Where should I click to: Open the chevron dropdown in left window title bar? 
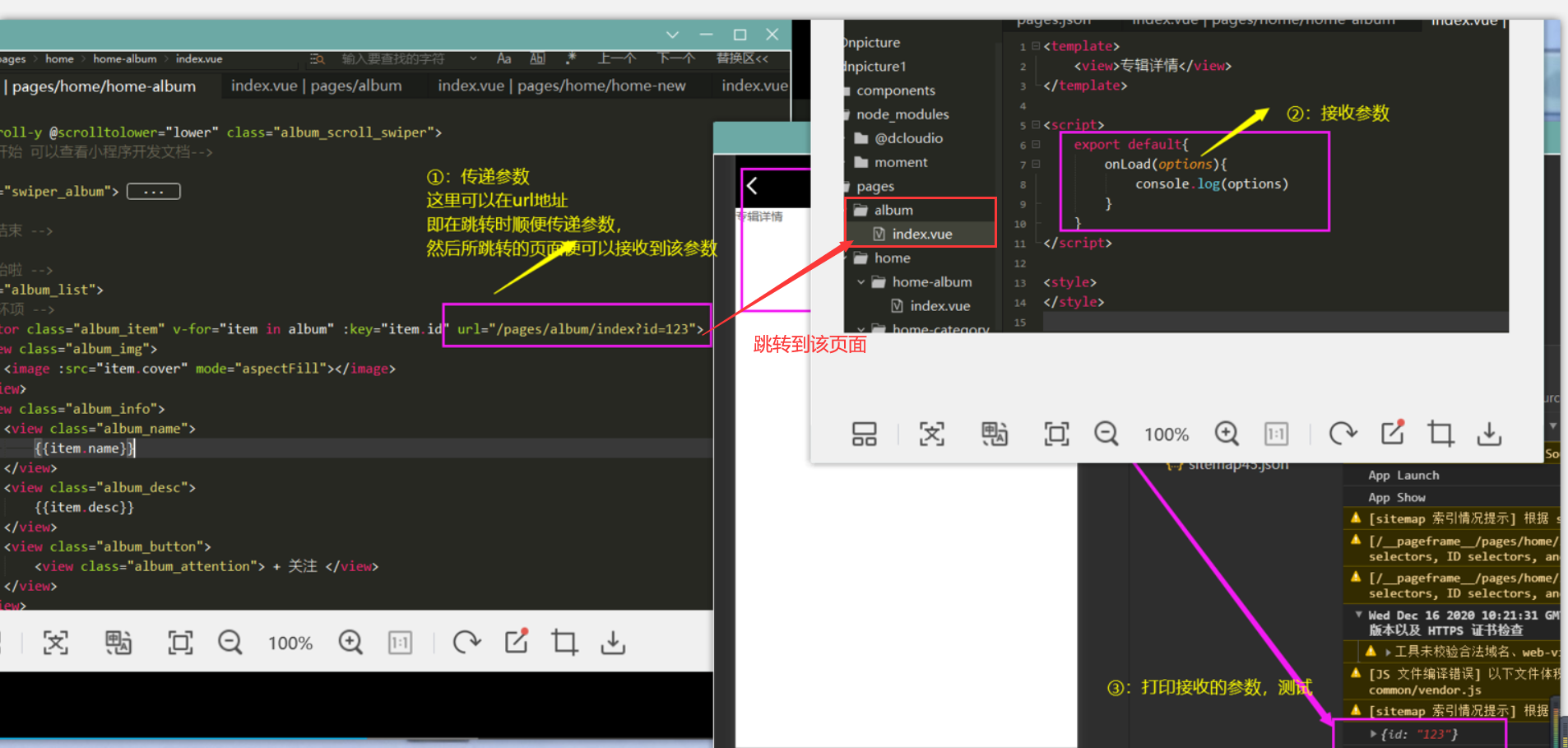672,35
